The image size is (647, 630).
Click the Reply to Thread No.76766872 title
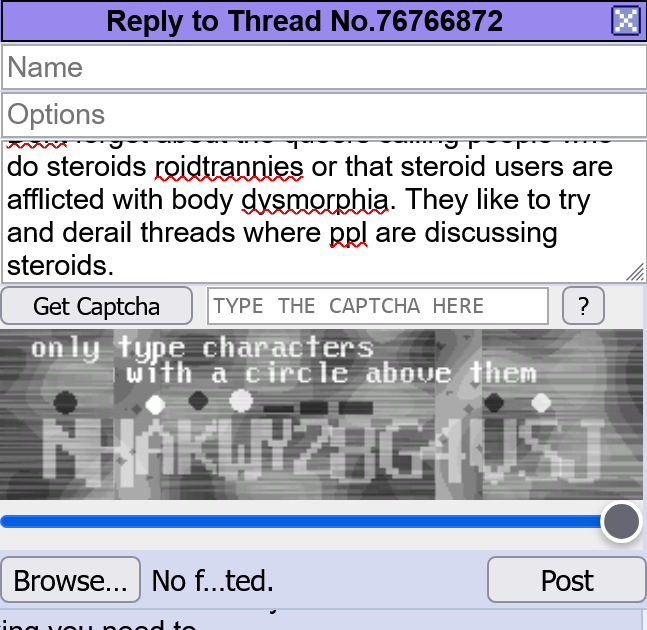click(x=305, y=21)
